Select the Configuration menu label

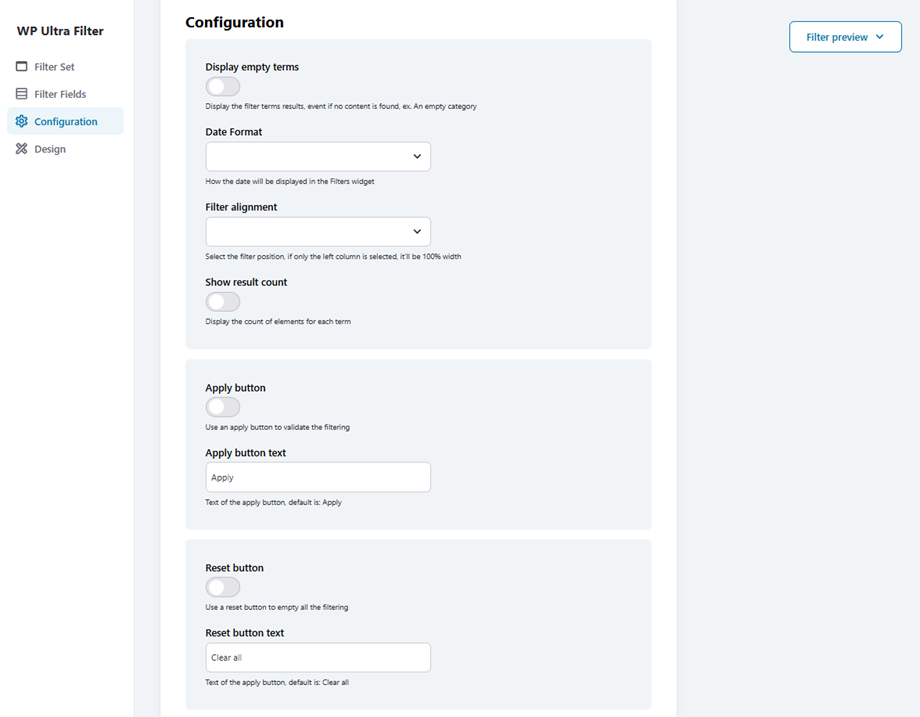66,122
